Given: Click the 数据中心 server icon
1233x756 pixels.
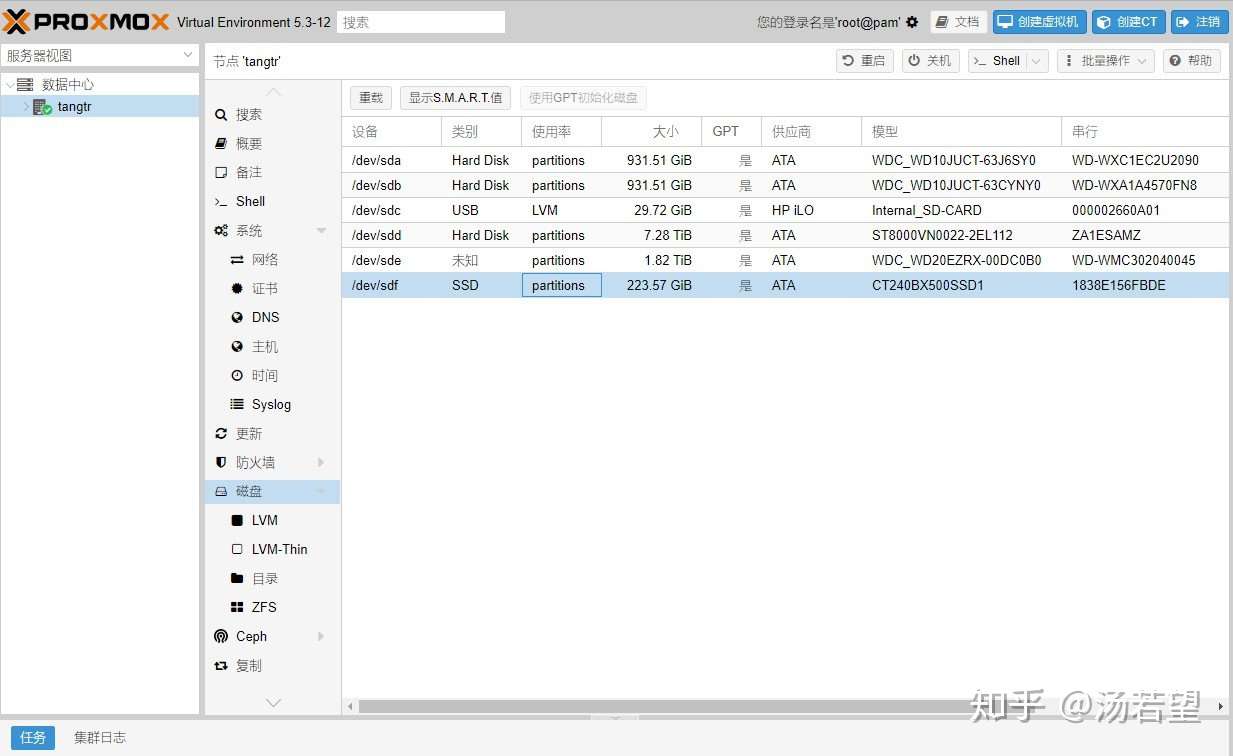Looking at the screenshot, I should pos(26,85).
